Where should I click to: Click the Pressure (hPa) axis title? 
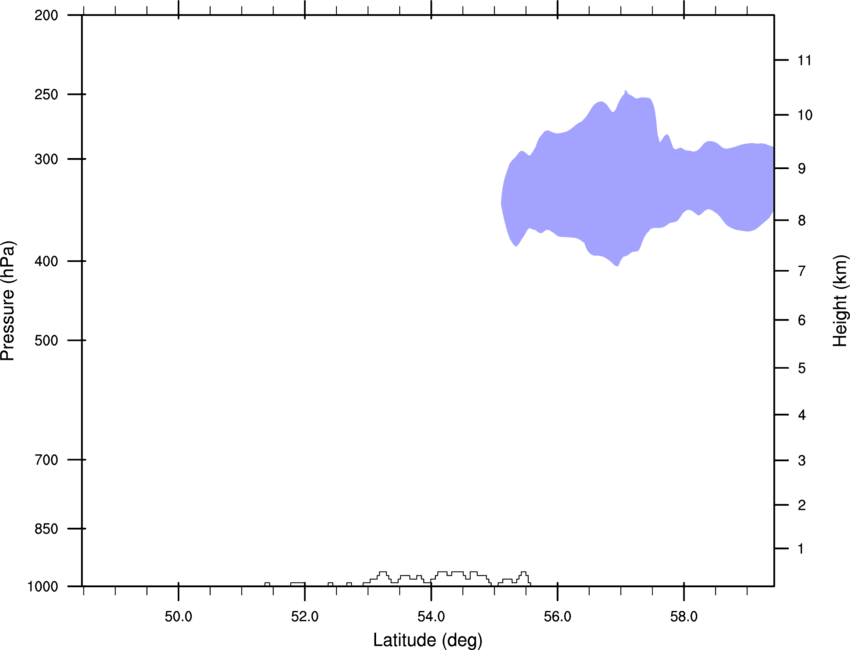pyautogui.click(x=8, y=301)
